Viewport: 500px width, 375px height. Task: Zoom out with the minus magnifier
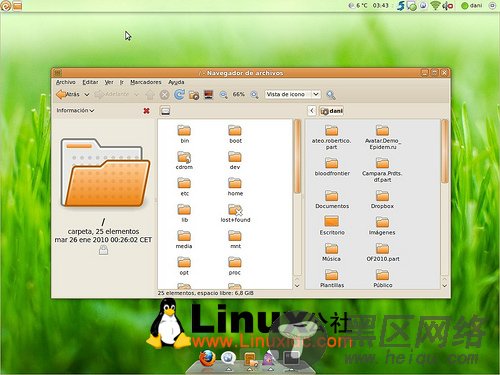[224, 95]
